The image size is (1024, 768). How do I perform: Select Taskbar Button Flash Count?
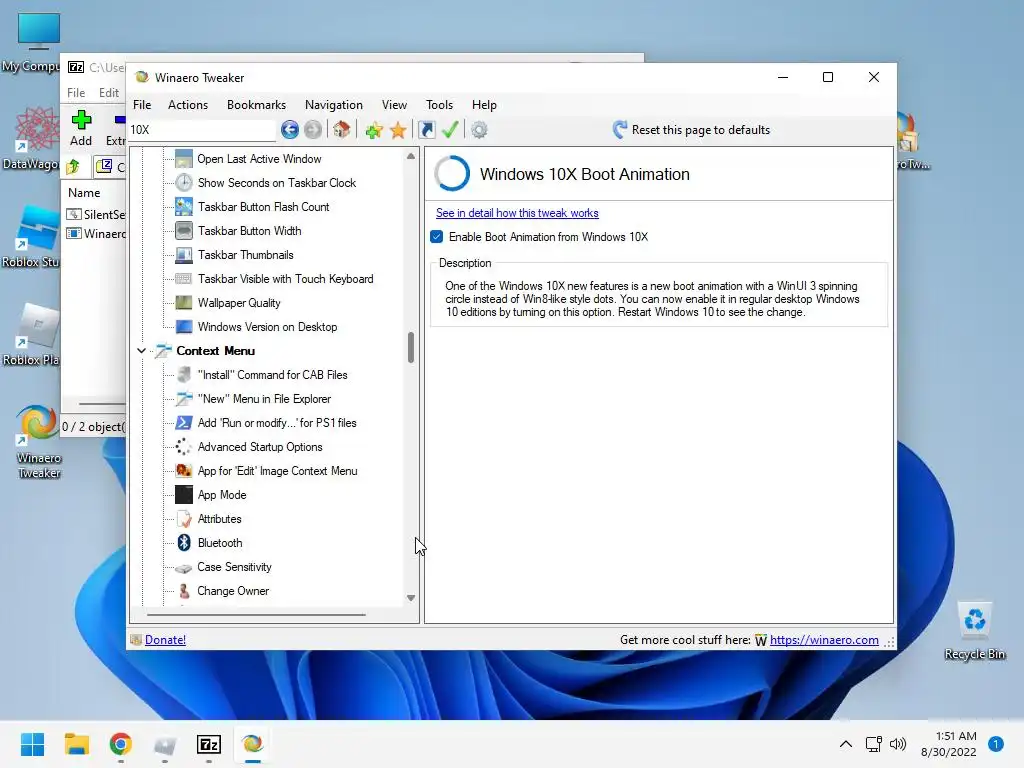(263, 207)
